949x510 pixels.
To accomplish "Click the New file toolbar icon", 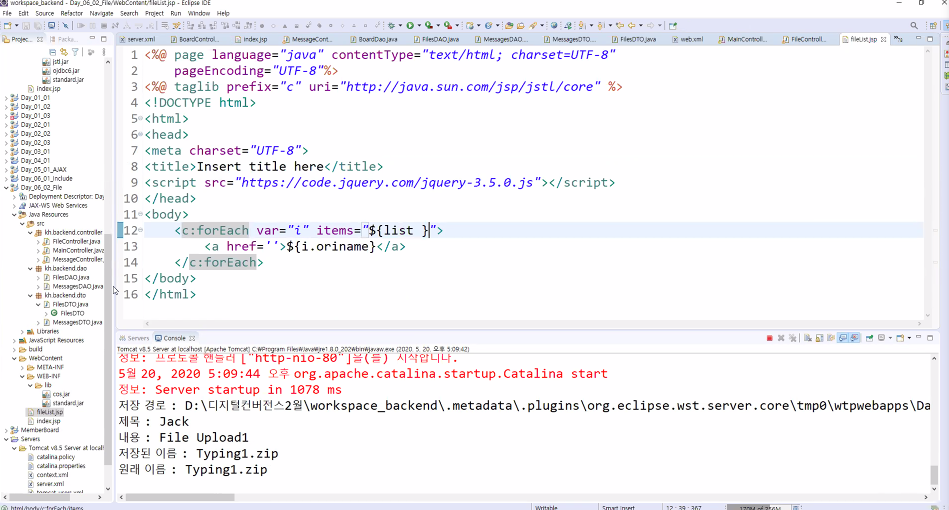I will (x=7, y=25).
